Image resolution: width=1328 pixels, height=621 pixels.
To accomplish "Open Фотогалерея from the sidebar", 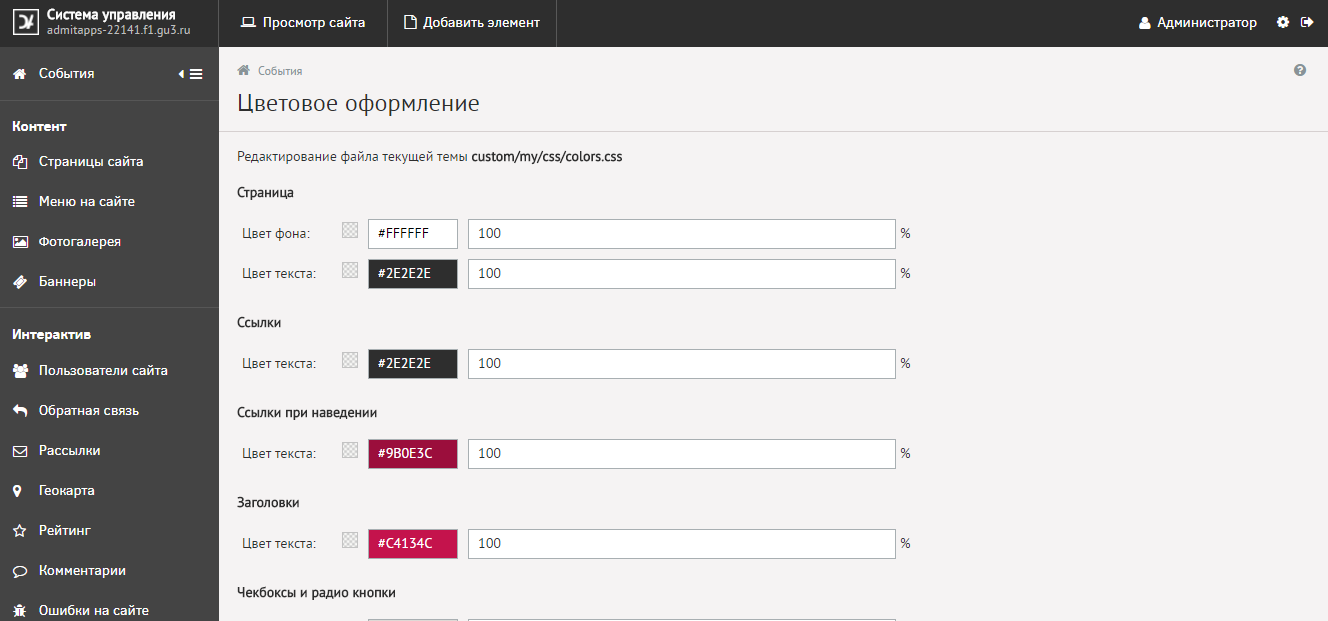I will 79,242.
